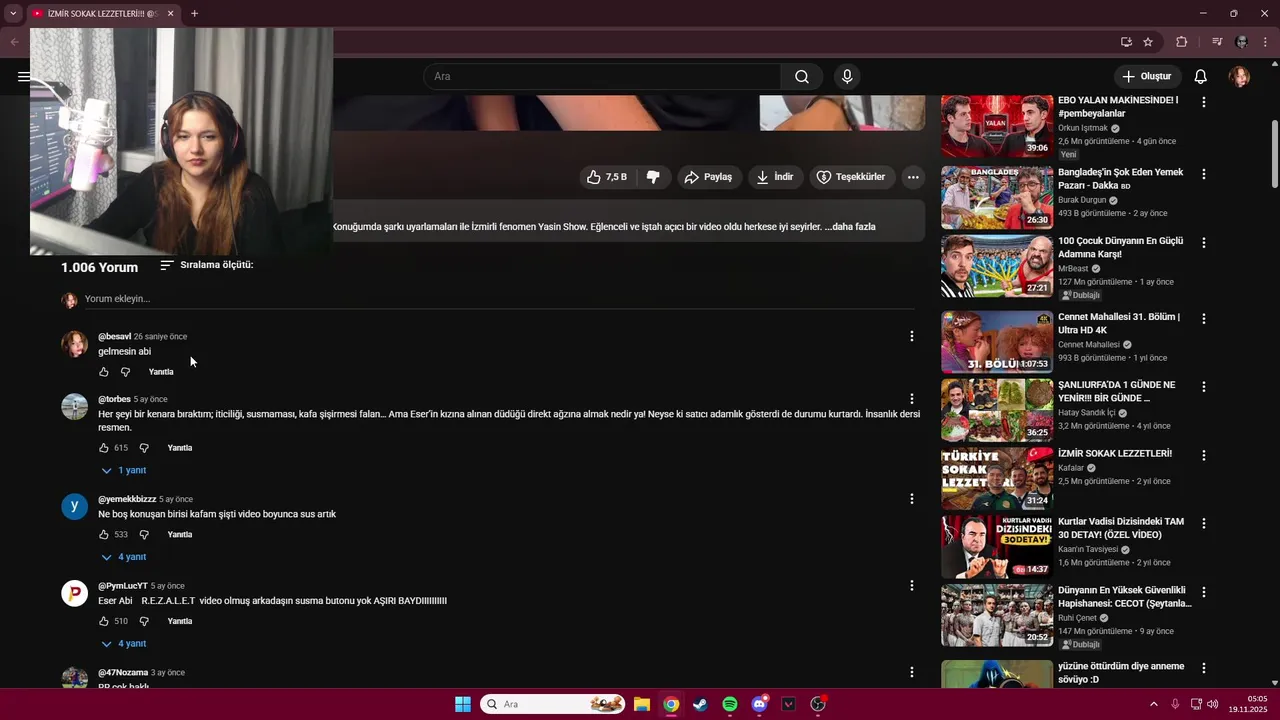Open more video actions ellipsis menu
1280x720 pixels.
[913, 177]
